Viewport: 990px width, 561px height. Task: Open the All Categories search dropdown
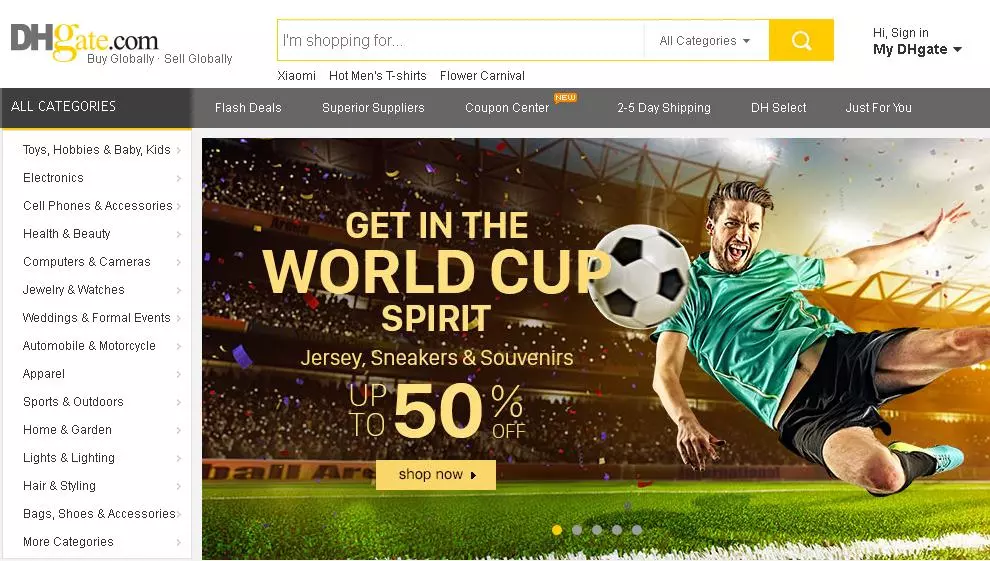click(x=706, y=40)
